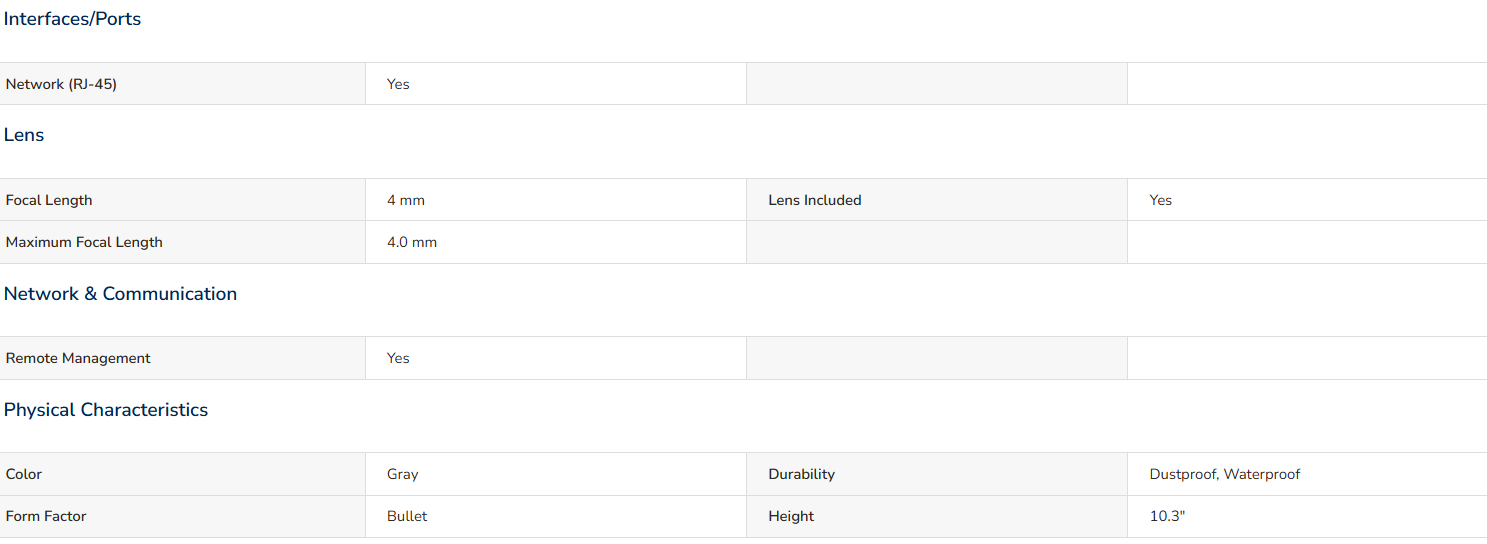Viewport: 1487px width, 544px height.
Task: Click the Physical Characteristics heading
Action: point(106,410)
